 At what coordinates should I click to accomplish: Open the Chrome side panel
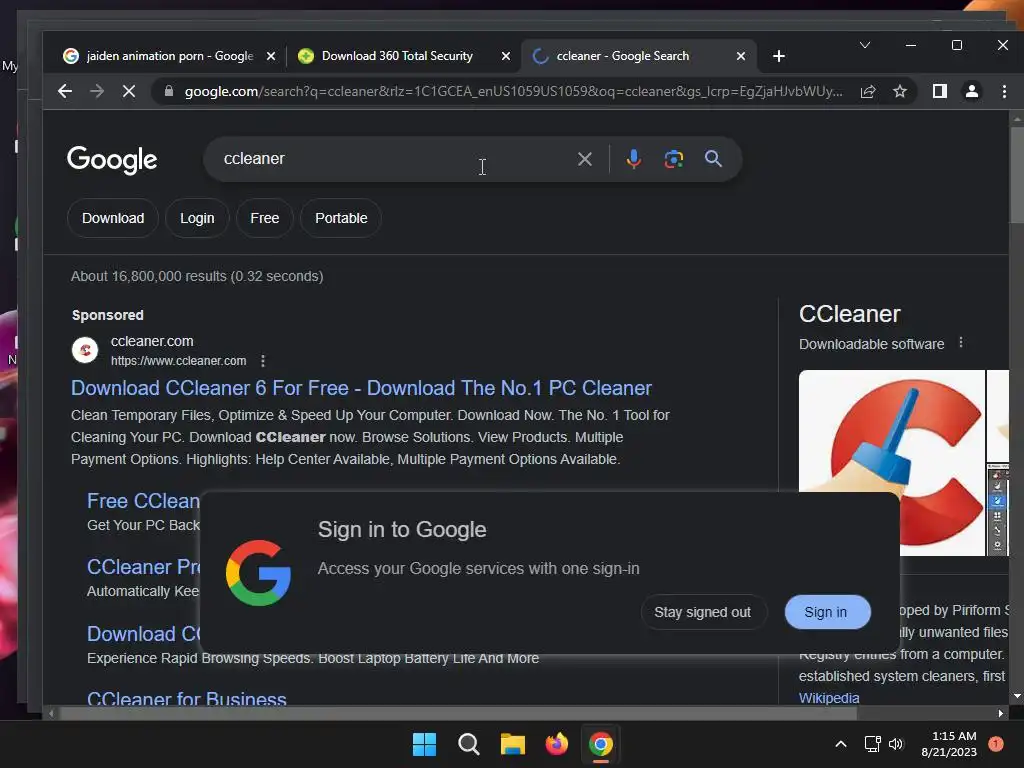pyautogui.click(x=940, y=91)
